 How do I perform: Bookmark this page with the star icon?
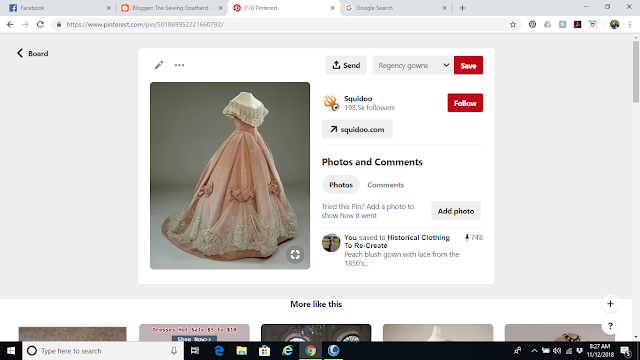coord(513,24)
